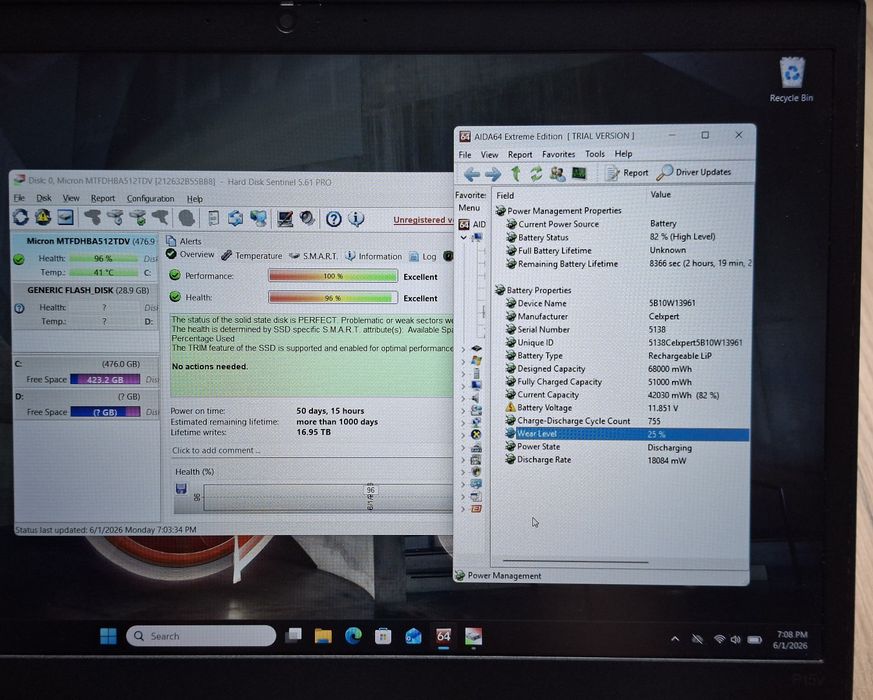Viewport: 873px width, 700px height.
Task: Click the Driver Updates button in AIDA64
Action: pyautogui.click(x=694, y=173)
